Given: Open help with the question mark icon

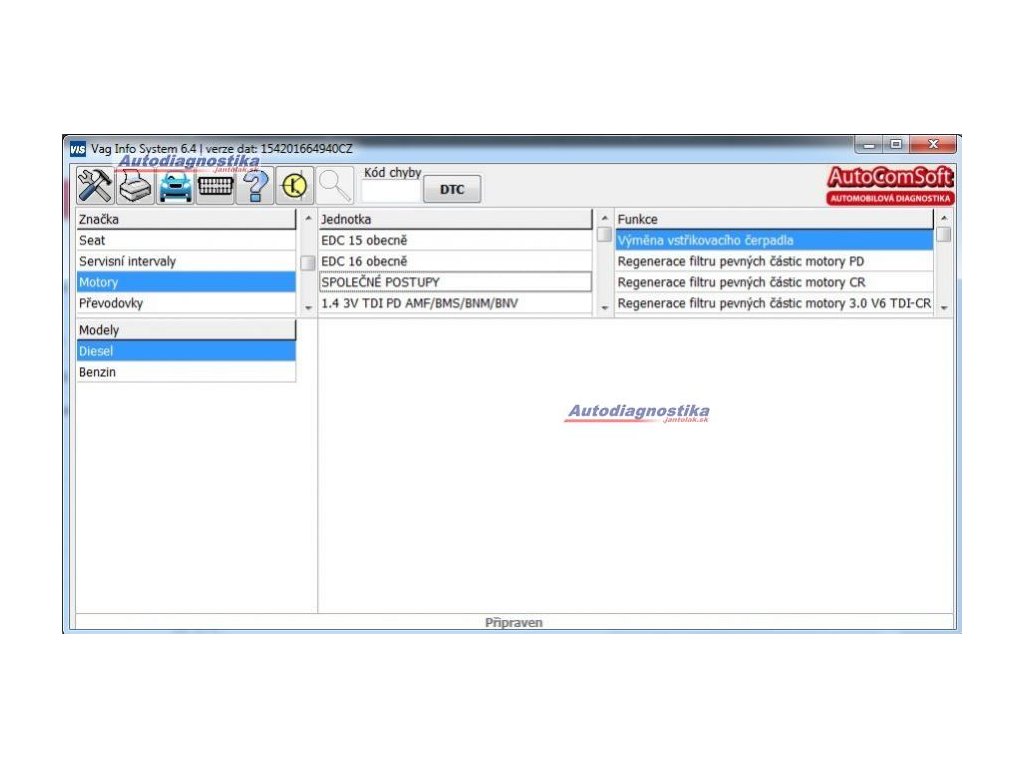Looking at the screenshot, I should point(255,187).
